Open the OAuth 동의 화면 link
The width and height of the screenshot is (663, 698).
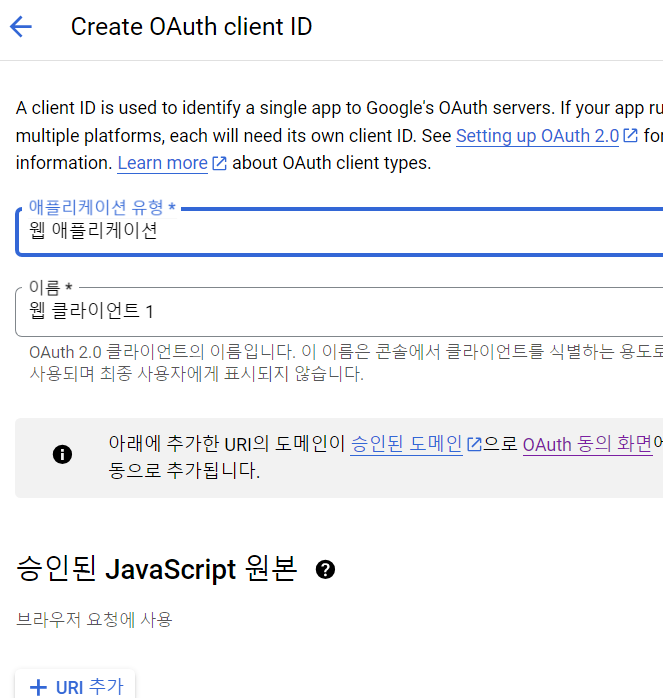tap(588, 444)
